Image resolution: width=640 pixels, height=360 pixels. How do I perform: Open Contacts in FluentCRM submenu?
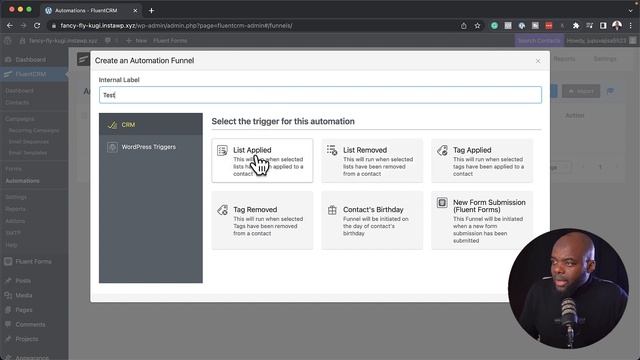(17, 102)
